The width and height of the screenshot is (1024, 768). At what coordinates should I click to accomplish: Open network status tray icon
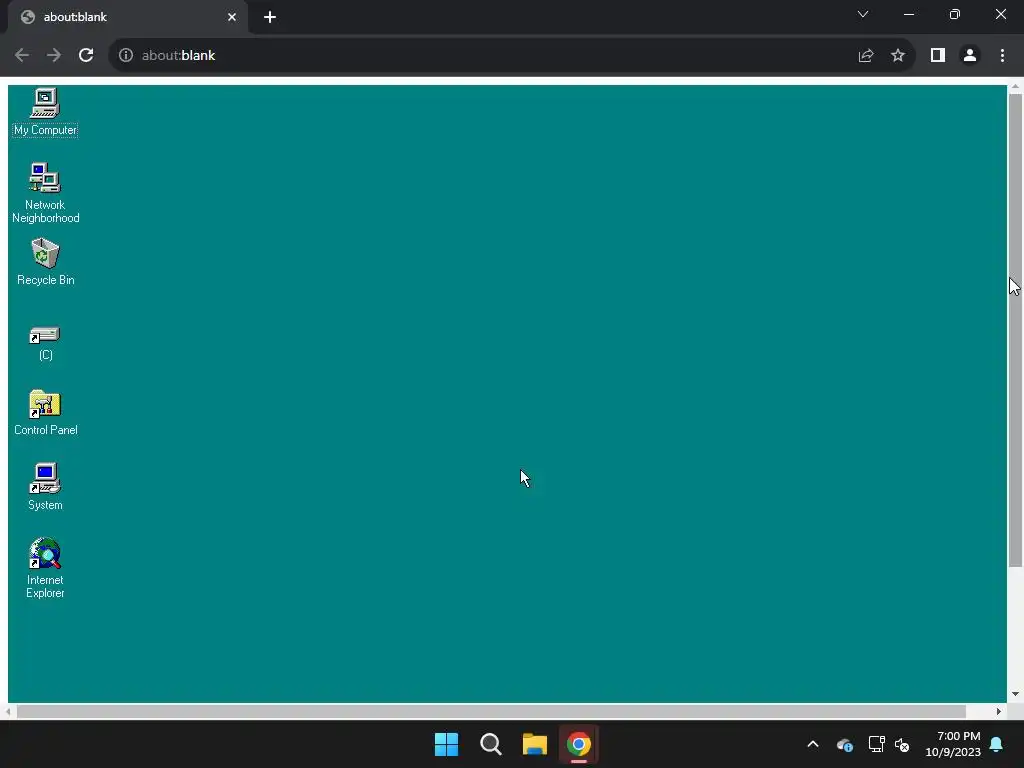876,744
